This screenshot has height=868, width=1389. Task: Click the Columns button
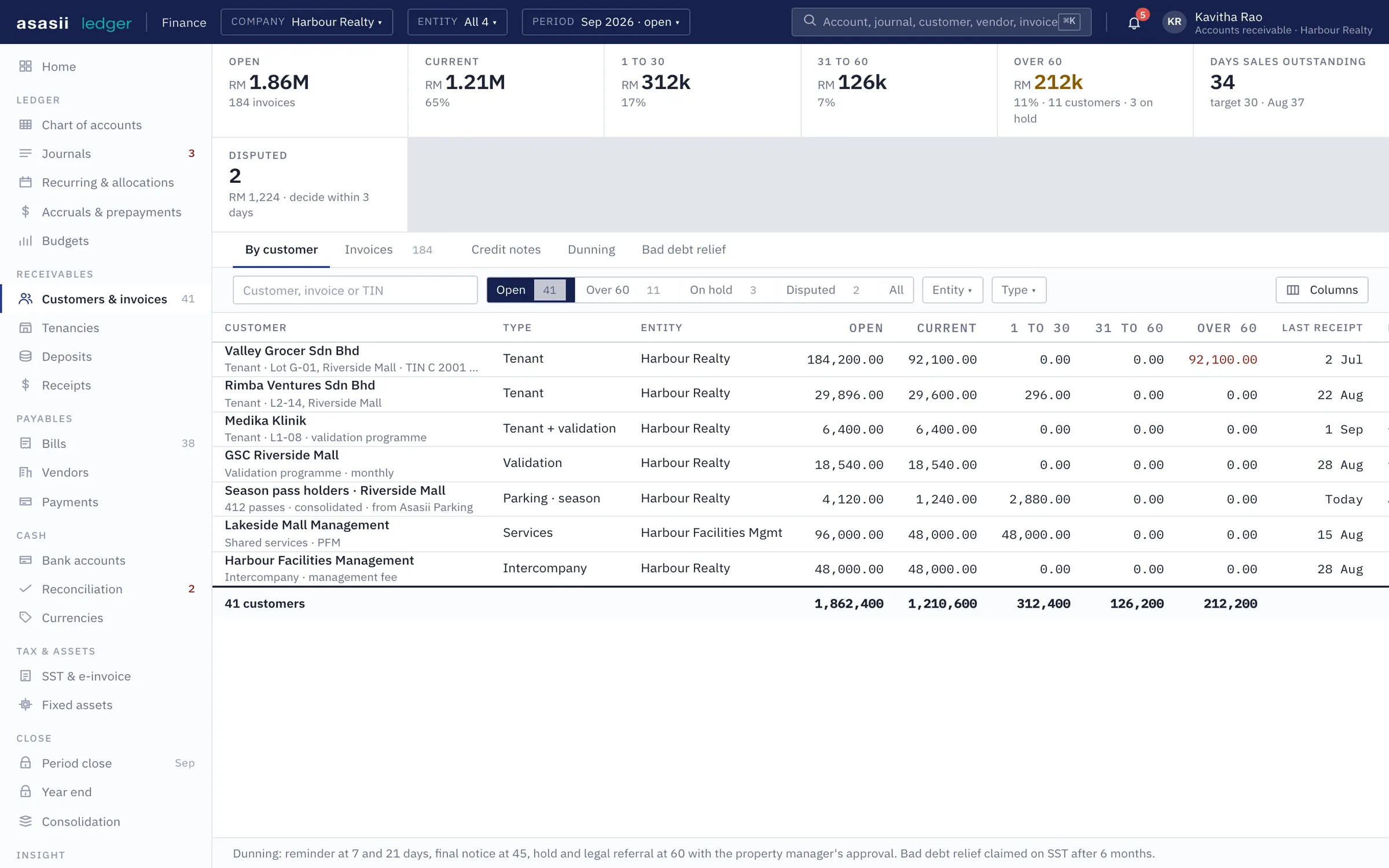1322,290
